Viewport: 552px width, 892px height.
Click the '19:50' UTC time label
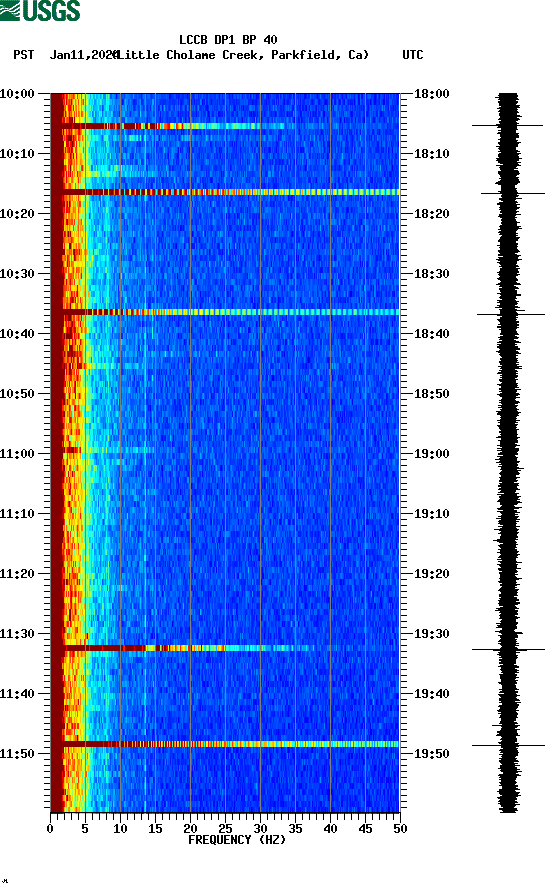tap(431, 754)
